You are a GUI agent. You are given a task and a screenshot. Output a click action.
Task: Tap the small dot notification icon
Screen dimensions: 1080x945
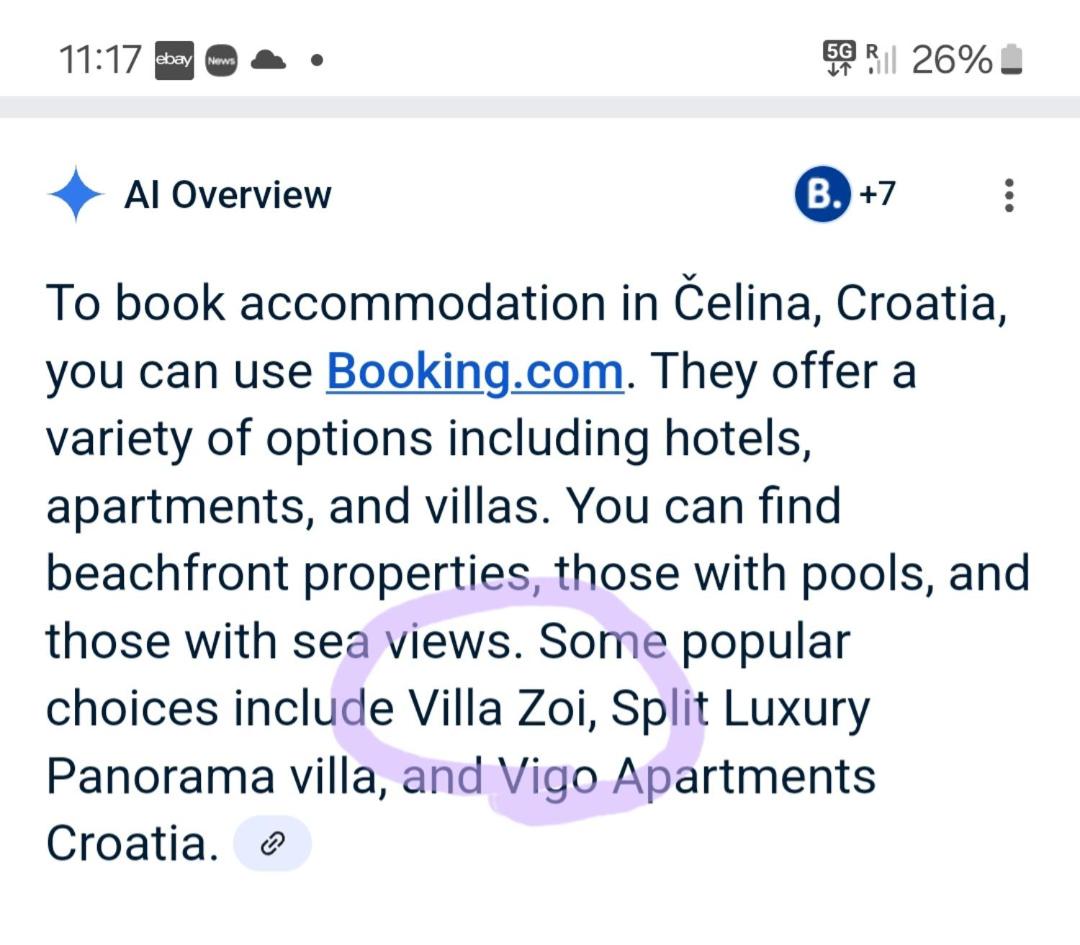[x=316, y=62]
